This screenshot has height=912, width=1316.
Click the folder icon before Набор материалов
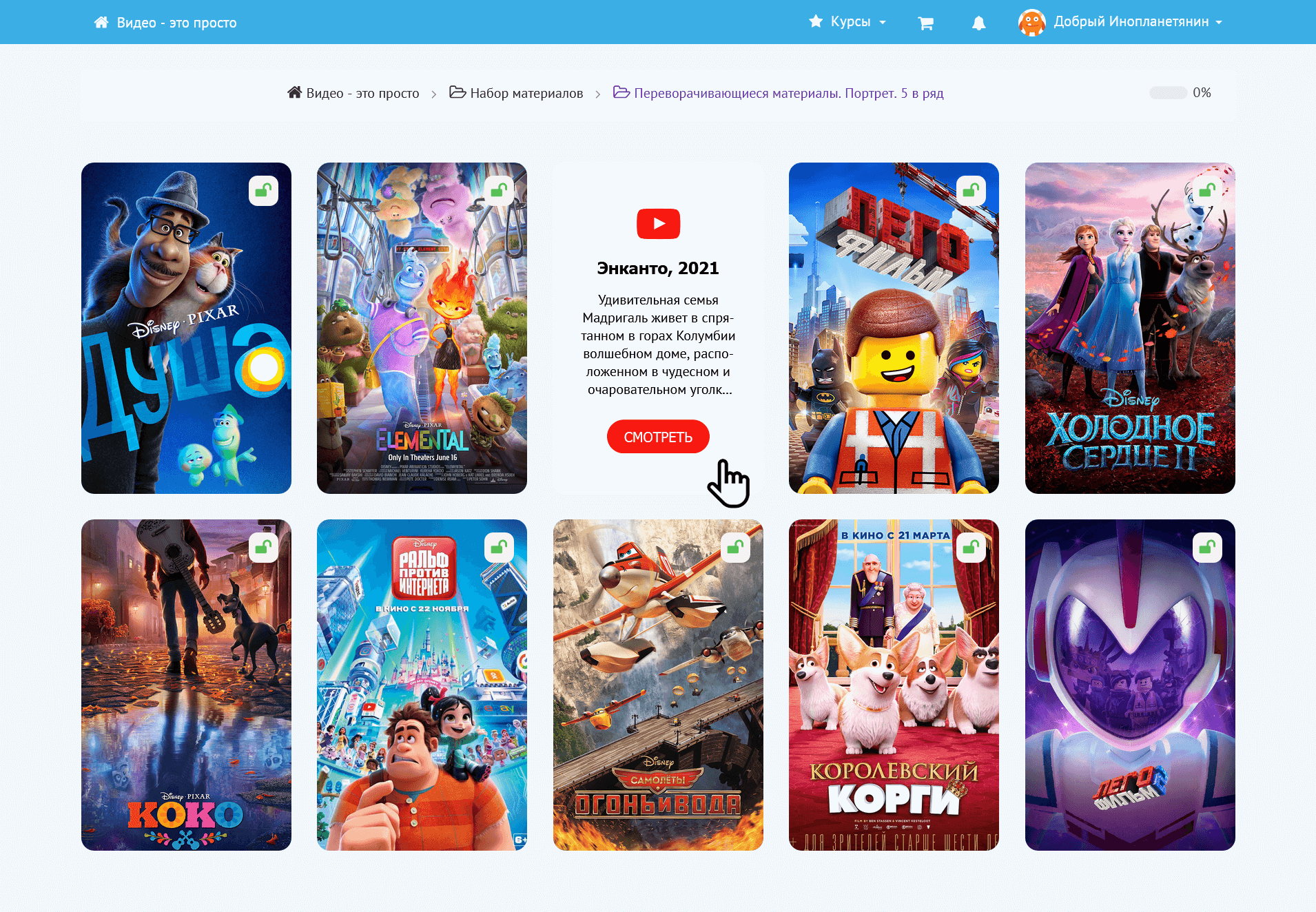(457, 92)
